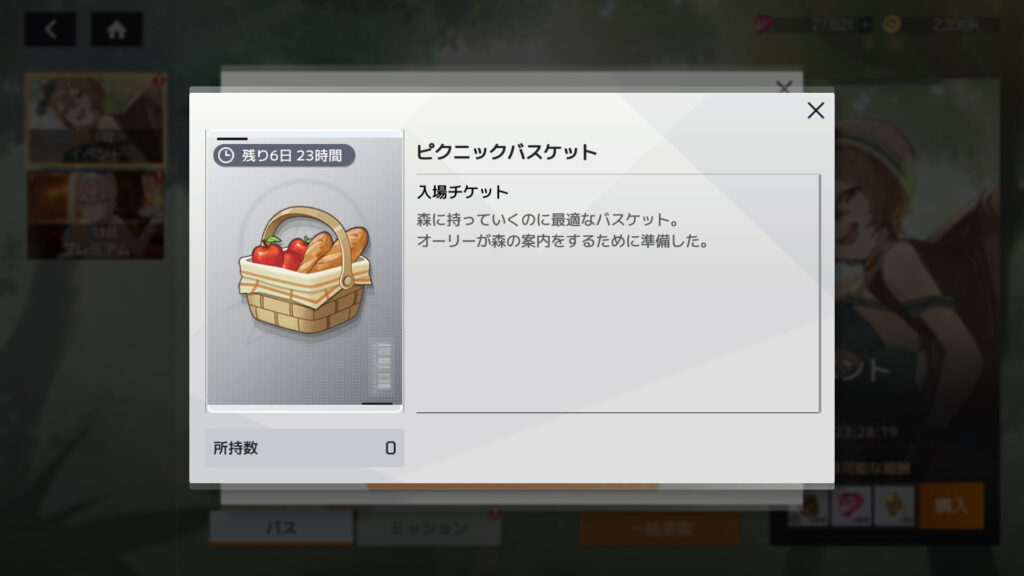Tap the clock timer badge 残り6日 23時間
1024x576 pixels.
click(284, 155)
